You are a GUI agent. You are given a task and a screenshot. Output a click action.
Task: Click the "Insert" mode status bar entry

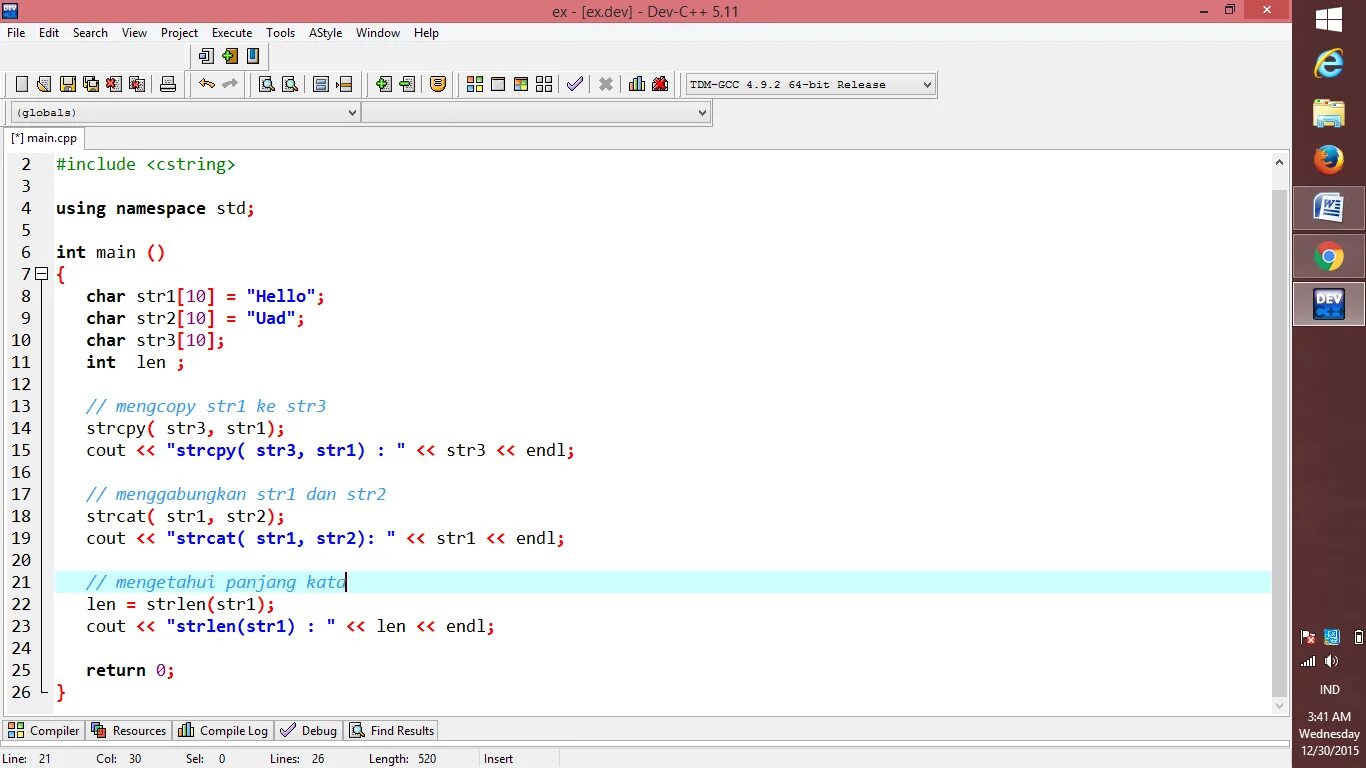click(x=498, y=759)
